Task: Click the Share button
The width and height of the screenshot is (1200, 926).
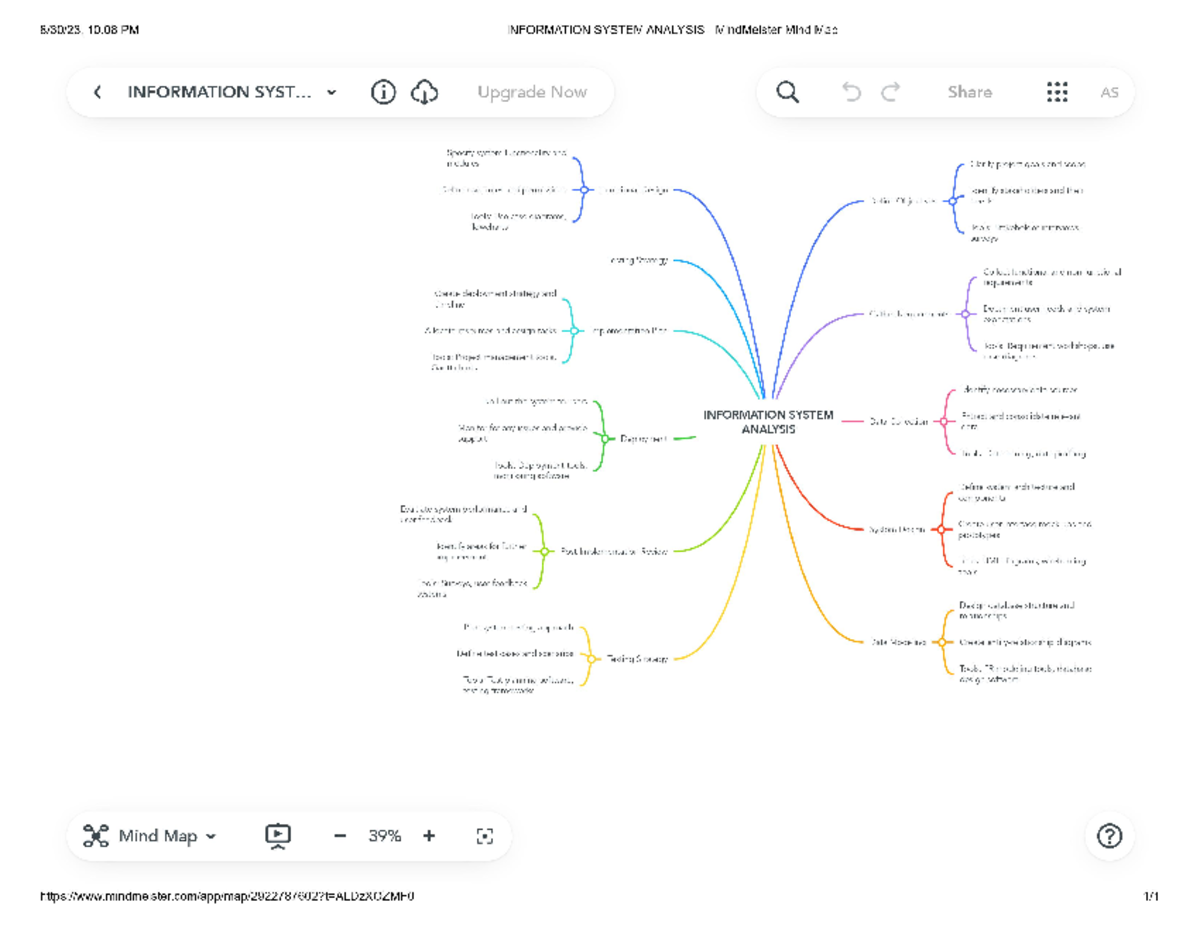Action: click(970, 92)
